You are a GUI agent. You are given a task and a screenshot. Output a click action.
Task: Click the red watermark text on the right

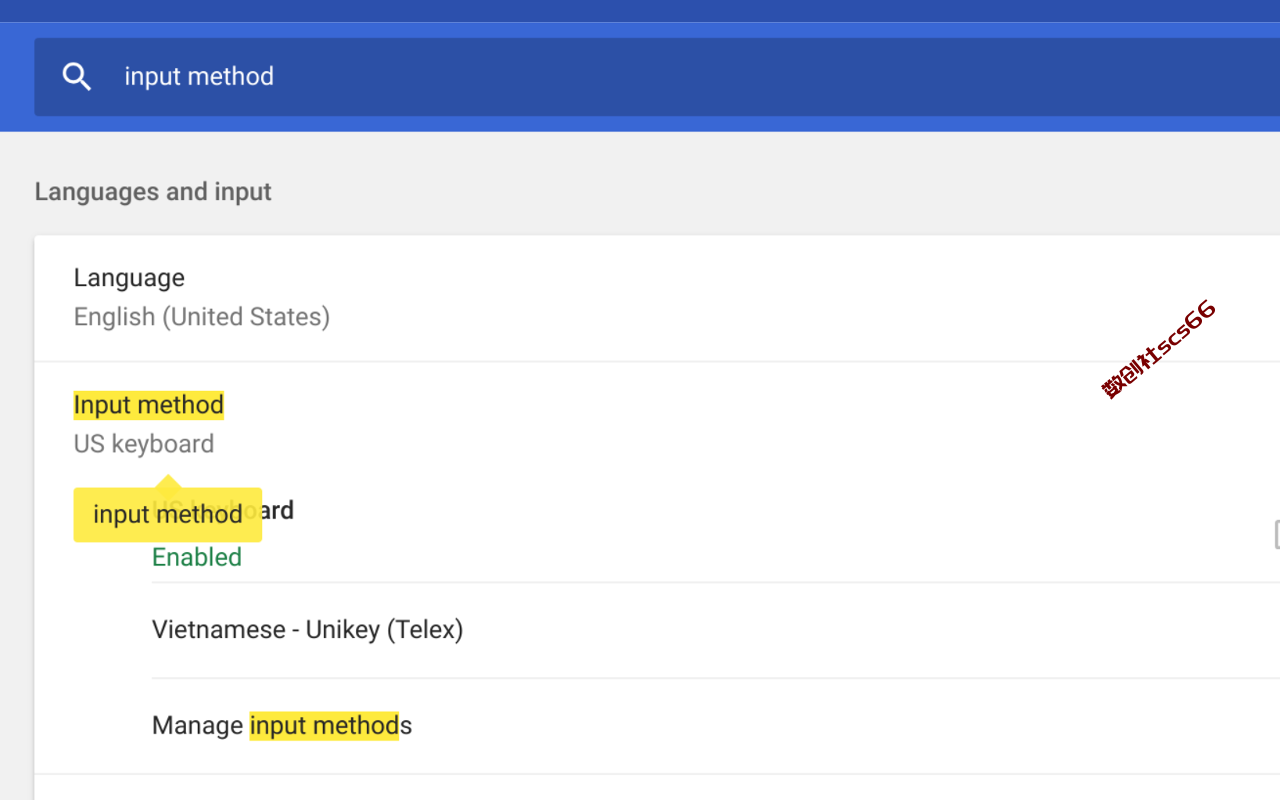(x=1159, y=349)
